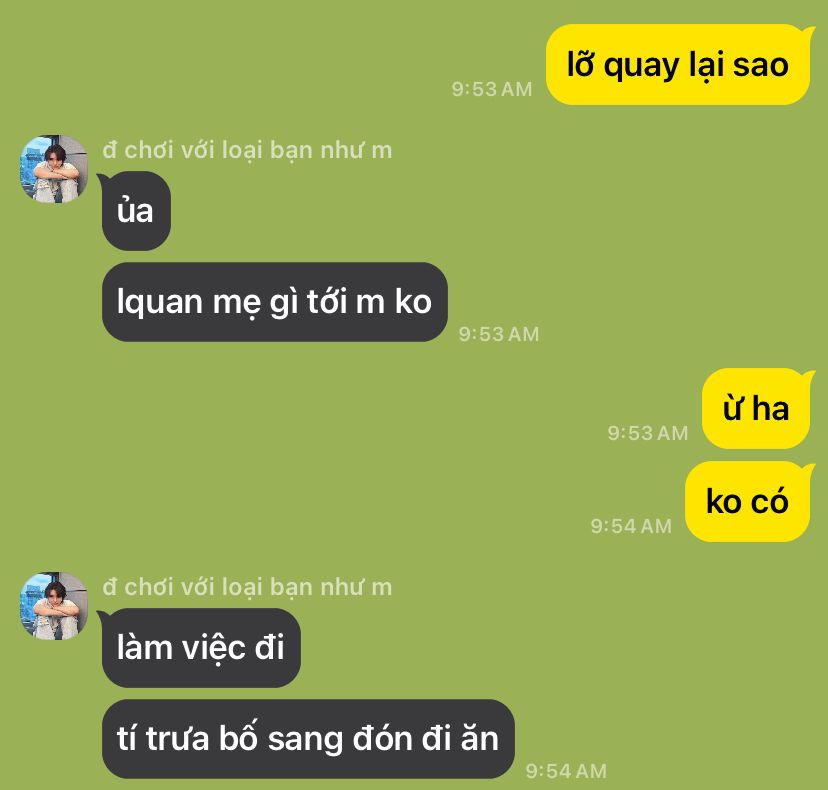This screenshot has width=828, height=790.
Task: Click the 9:53 AM timestamp beside 'ừ ha'
Action: 648,433
